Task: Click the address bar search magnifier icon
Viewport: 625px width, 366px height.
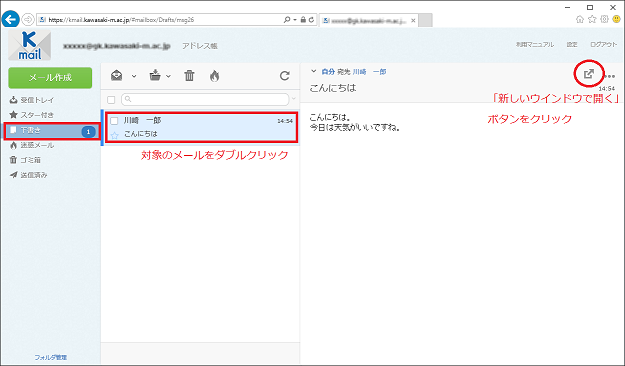Action: [x=287, y=20]
